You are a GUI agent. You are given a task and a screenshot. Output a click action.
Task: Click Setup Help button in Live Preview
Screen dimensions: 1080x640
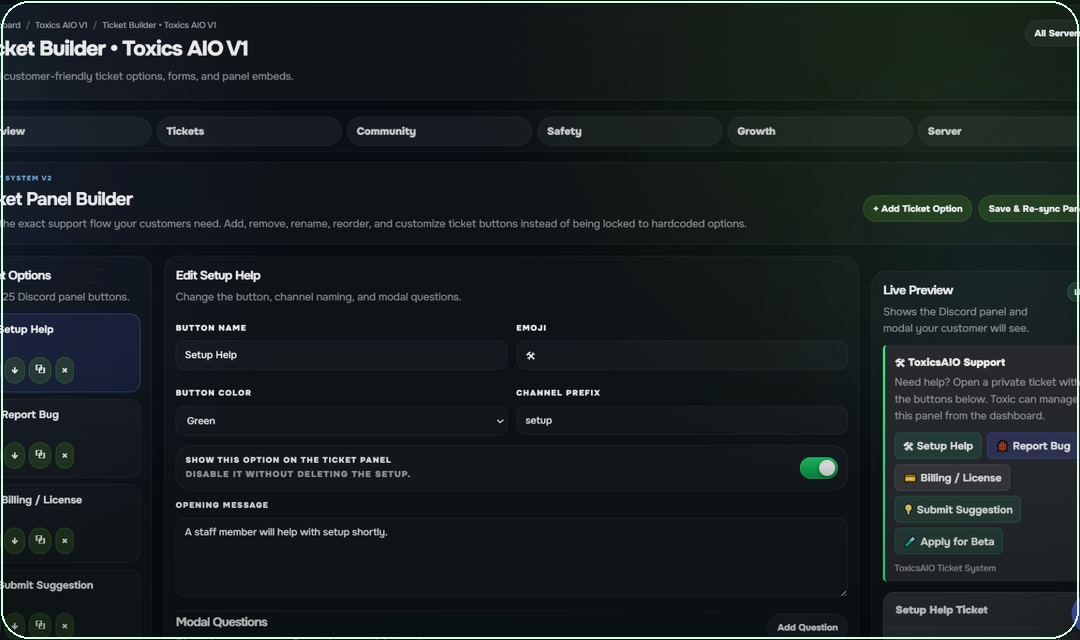[x=937, y=446]
